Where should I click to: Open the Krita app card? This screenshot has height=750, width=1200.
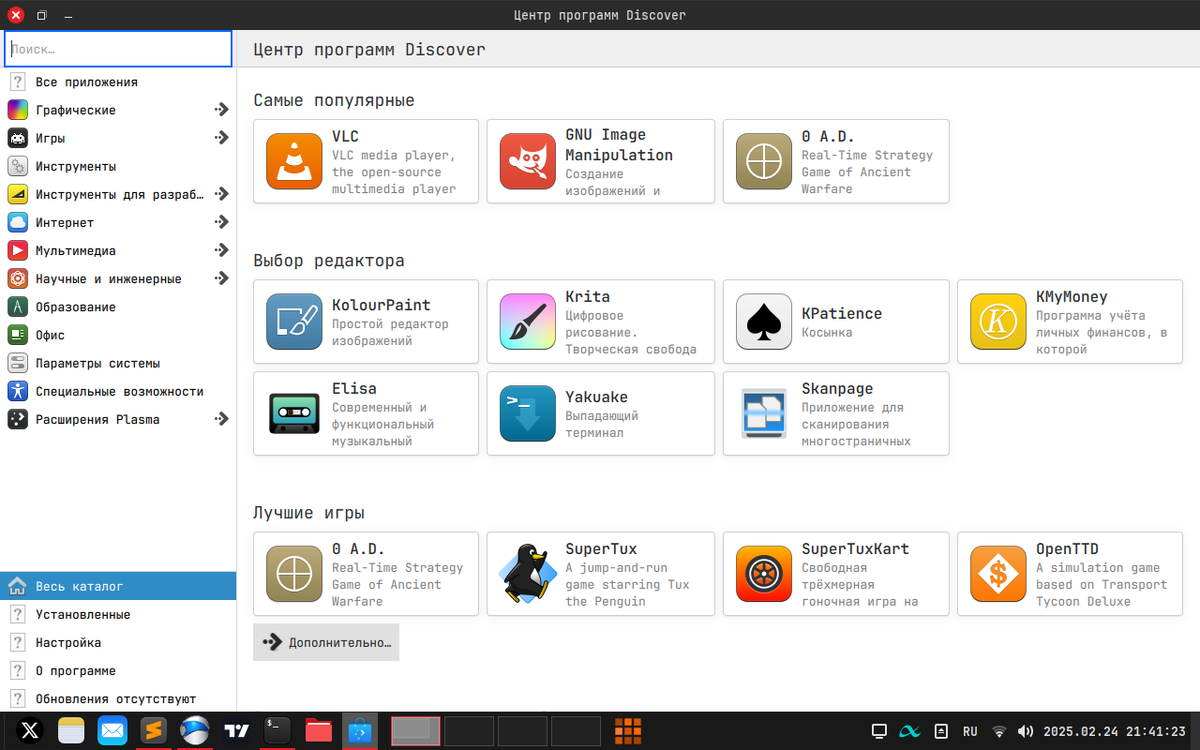(600, 321)
